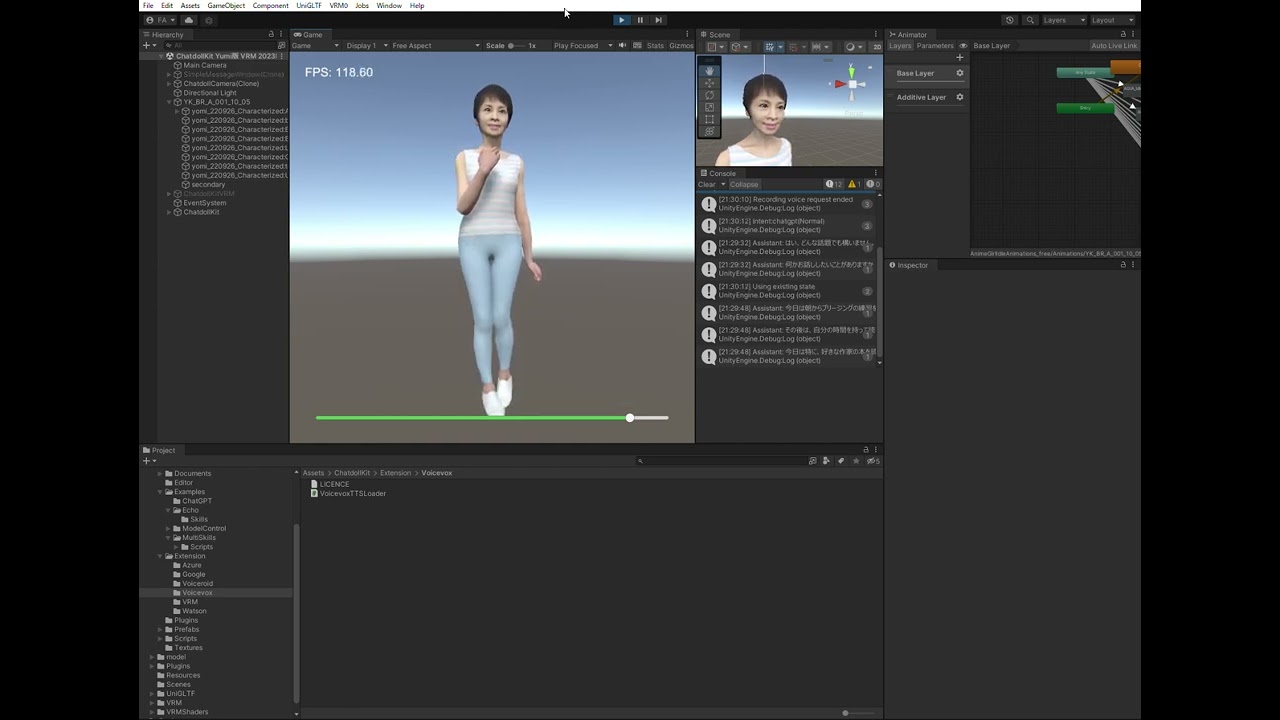The image size is (1280, 720).
Task: Select the Rotate tool in Scene view
Action: point(710,95)
